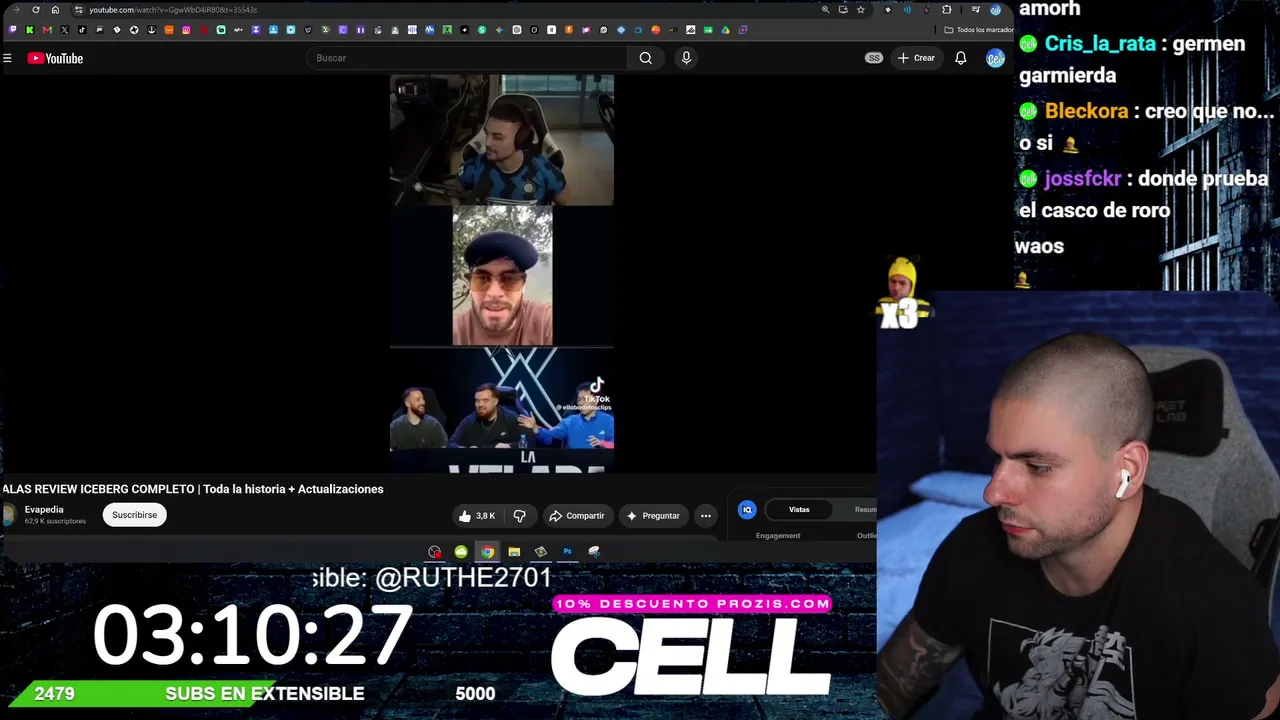Open the Evapedia channel avatar
The height and width of the screenshot is (720, 1280).
9,515
